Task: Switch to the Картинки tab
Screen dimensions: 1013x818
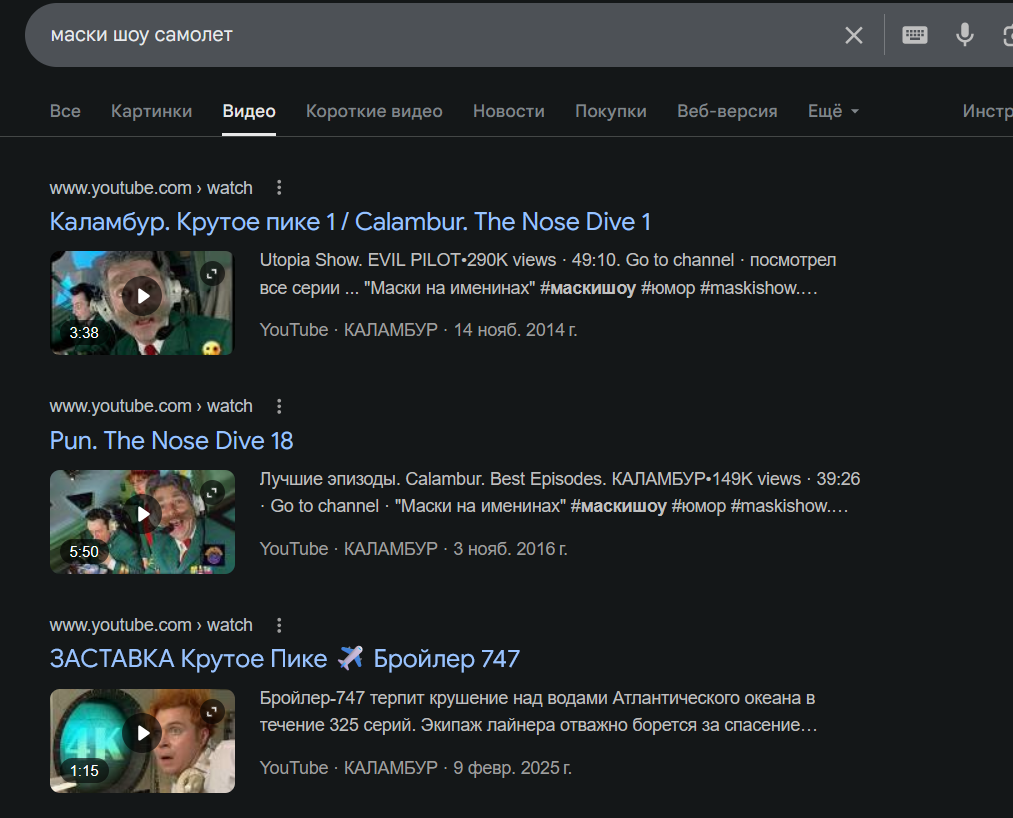Action: point(151,111)
